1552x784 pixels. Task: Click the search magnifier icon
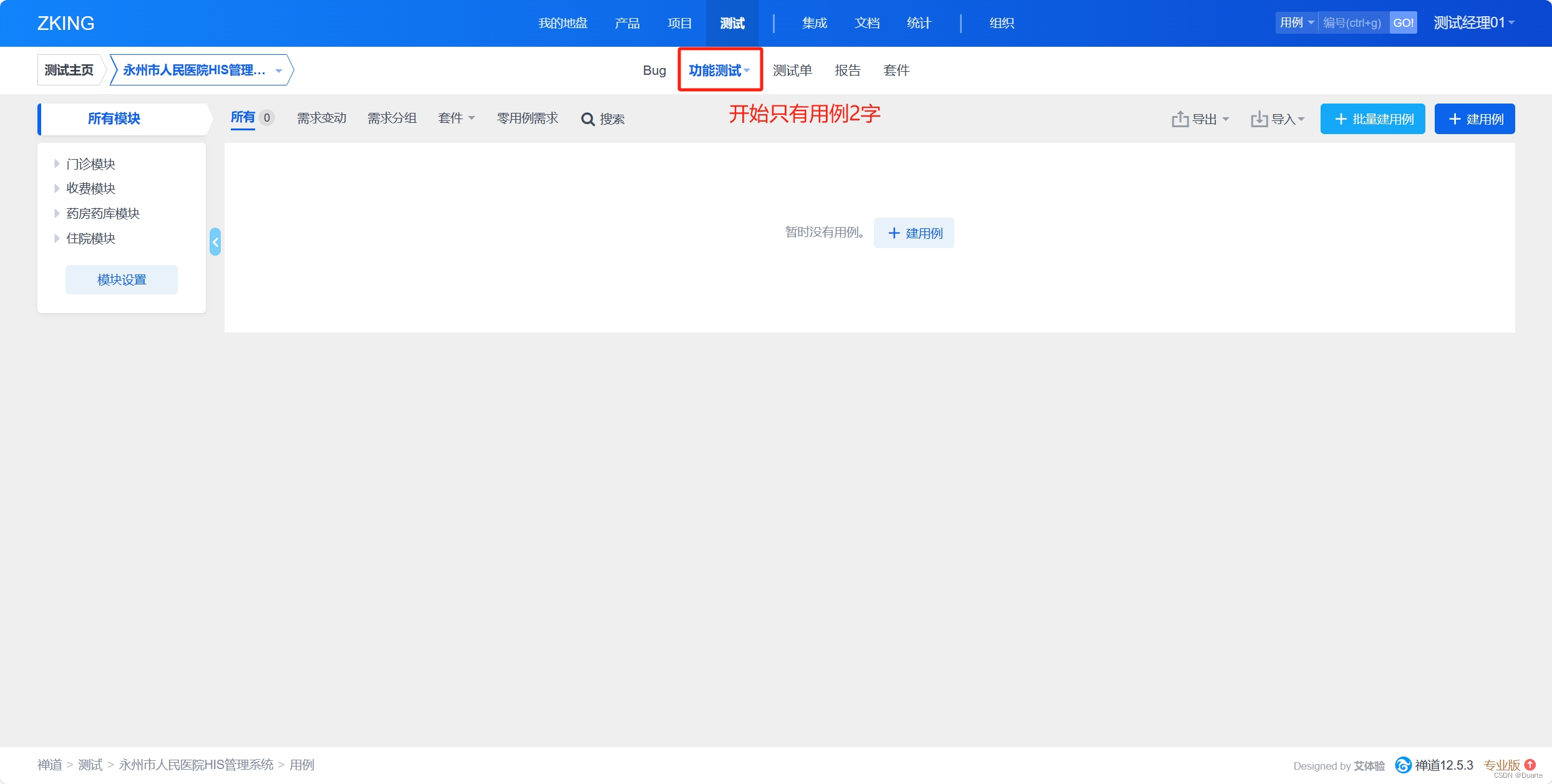coord(587,119)
